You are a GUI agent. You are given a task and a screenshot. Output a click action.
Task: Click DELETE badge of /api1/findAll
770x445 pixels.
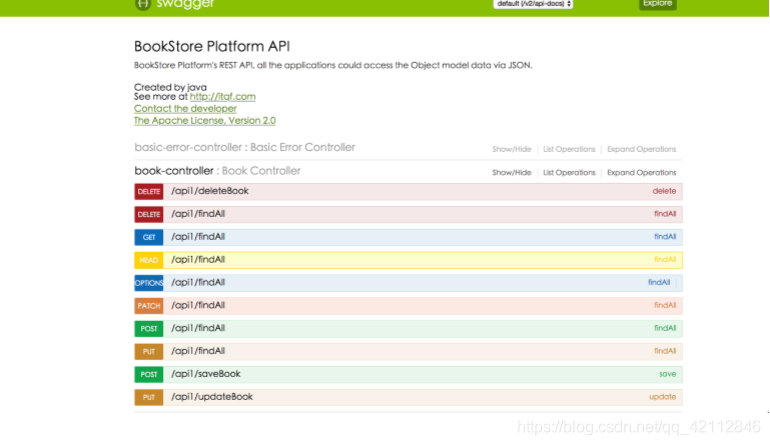click(x=149, y=214)
